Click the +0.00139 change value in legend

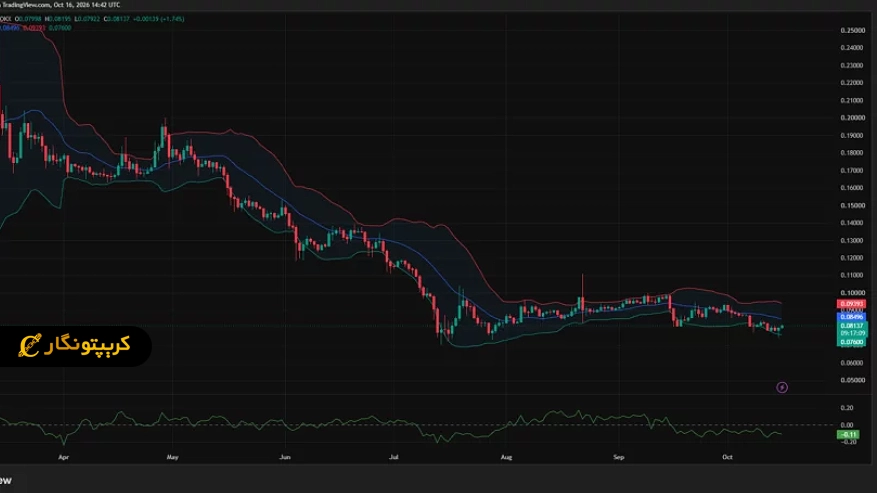[146, 19]
